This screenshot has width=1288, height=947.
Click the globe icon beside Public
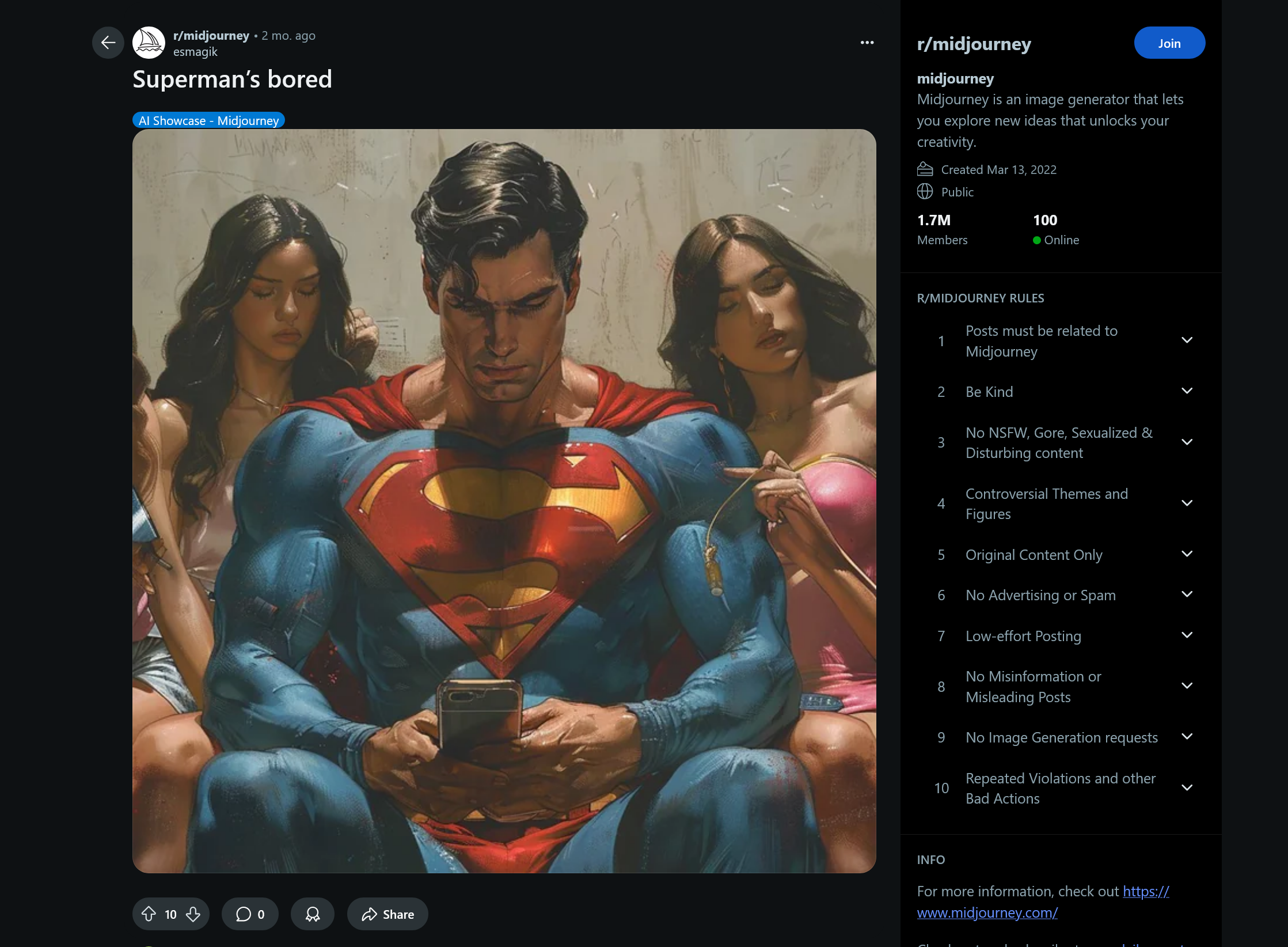[x=925, y=192]
